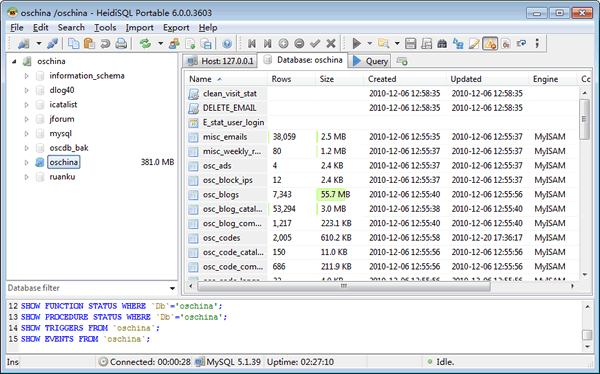Click the Undo arrow icon
Screen dimensions: 600x374
click(x=105, y=44)
